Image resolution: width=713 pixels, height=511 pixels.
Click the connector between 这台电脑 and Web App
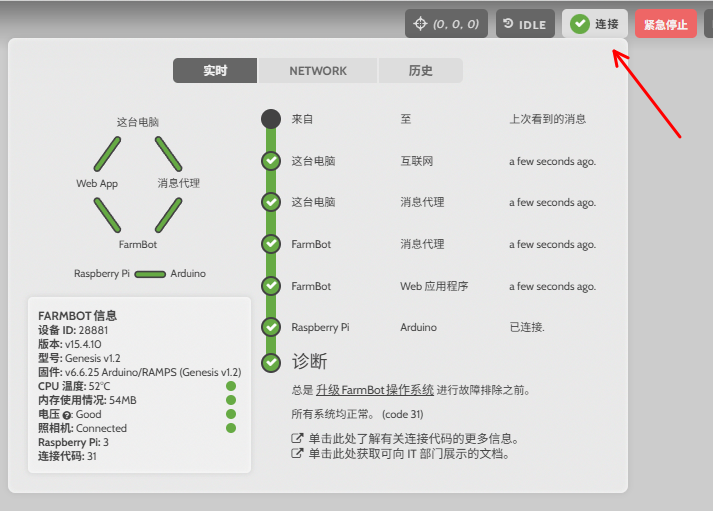[x=107, y=154]
